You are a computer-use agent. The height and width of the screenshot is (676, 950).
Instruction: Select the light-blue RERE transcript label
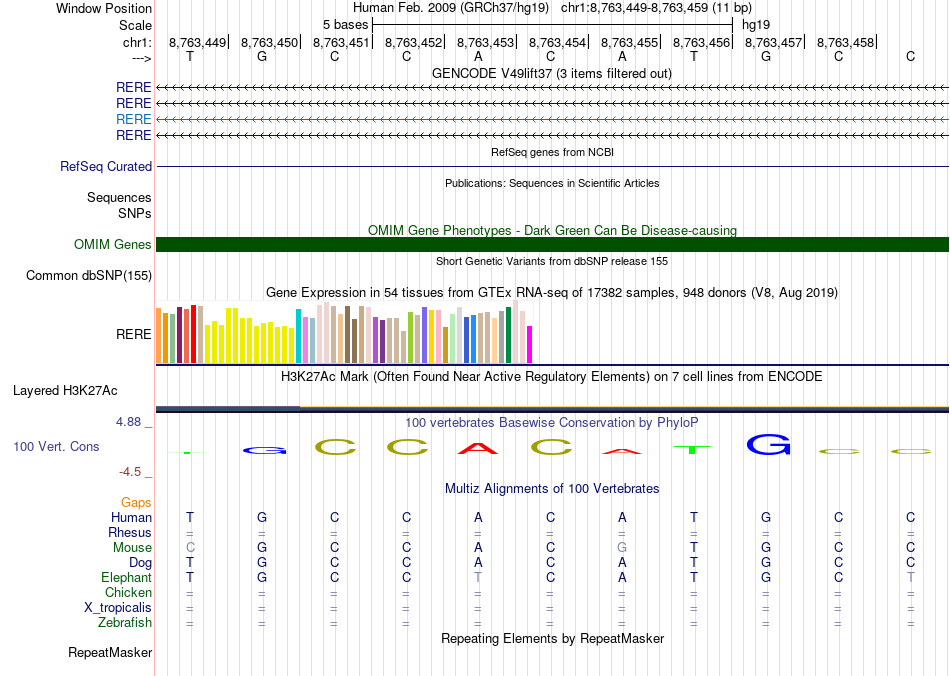tap(133, 119)
